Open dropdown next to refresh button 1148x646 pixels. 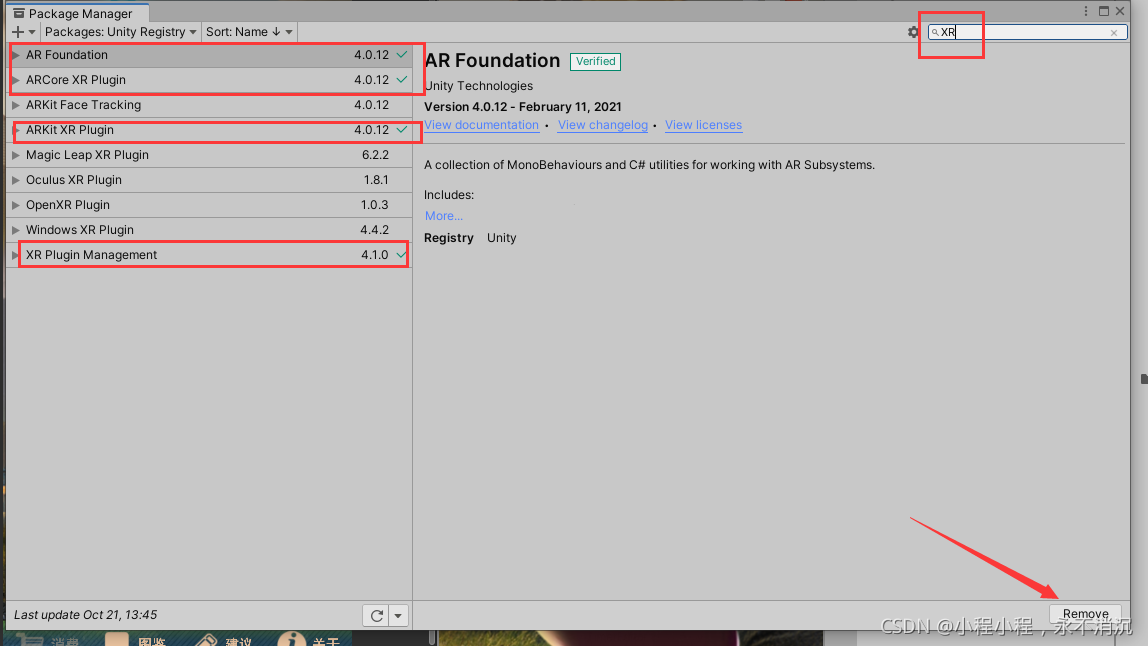pyautogui.click(x=398, y=616)
